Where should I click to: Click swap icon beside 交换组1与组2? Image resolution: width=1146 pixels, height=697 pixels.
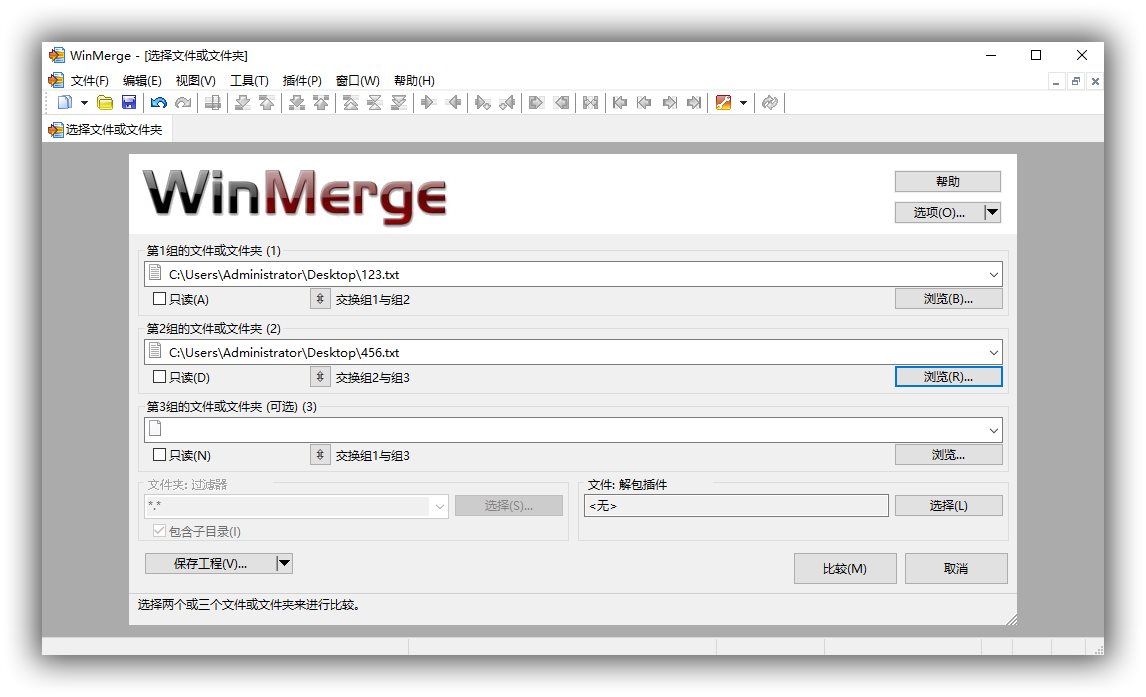(x=320, y=299)
